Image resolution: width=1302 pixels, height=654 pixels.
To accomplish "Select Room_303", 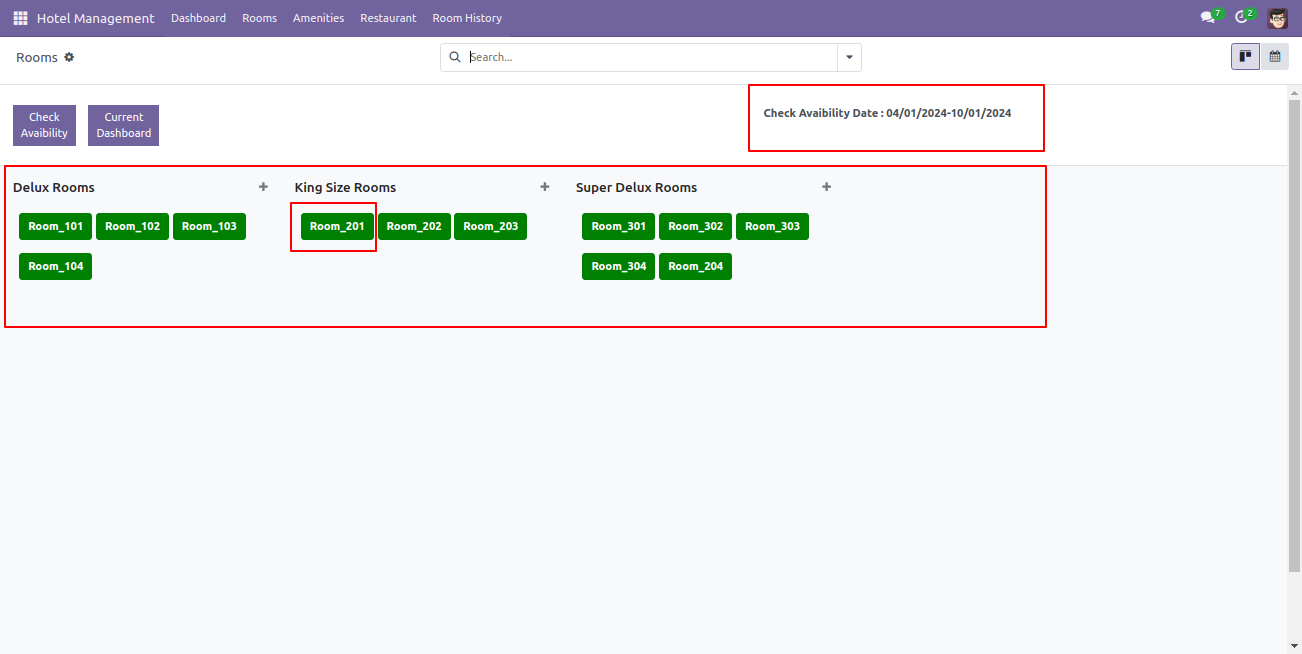I will pyautogui.click(x=773, y=226).
